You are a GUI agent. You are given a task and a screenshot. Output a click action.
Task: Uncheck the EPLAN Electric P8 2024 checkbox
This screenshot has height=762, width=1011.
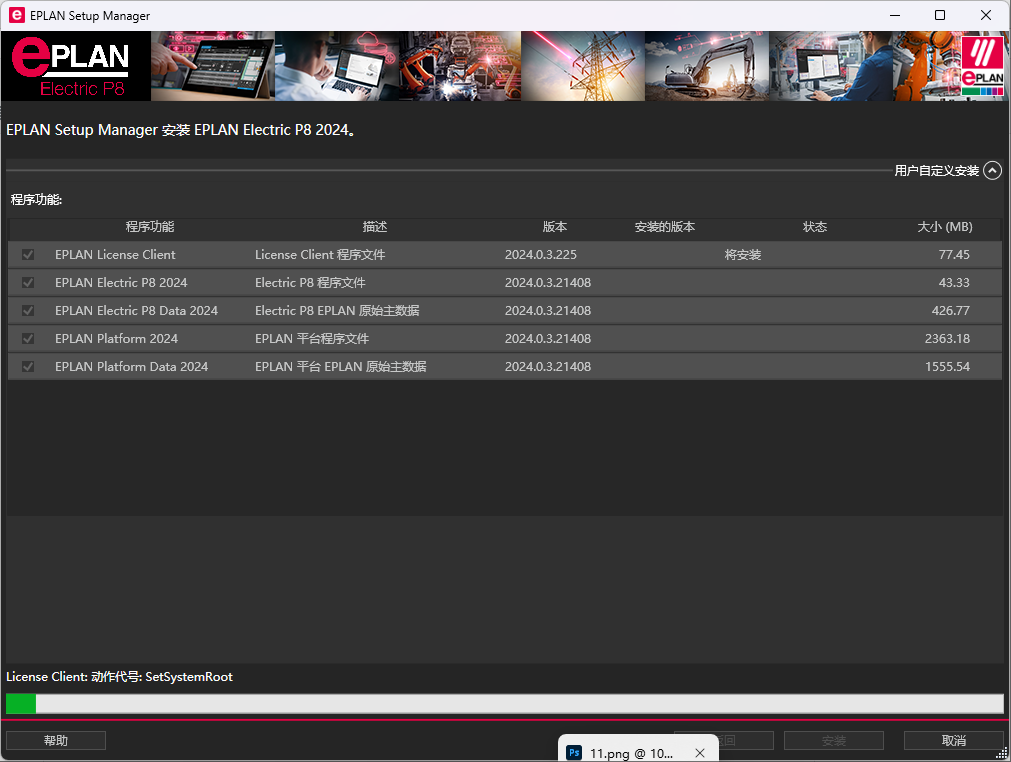coord(28,283)
